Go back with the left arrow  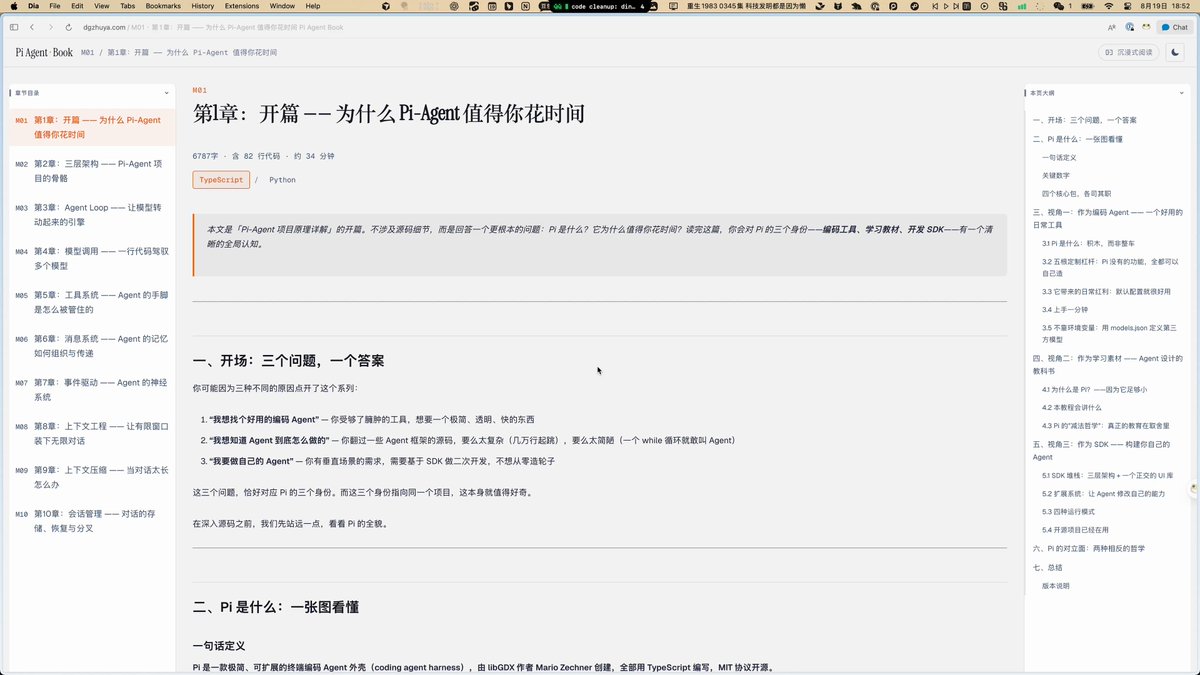click(x=32, y=27)
